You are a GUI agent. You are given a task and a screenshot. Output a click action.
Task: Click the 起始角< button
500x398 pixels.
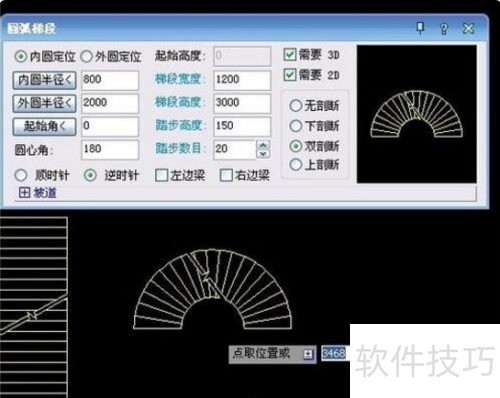click(44, 126)
